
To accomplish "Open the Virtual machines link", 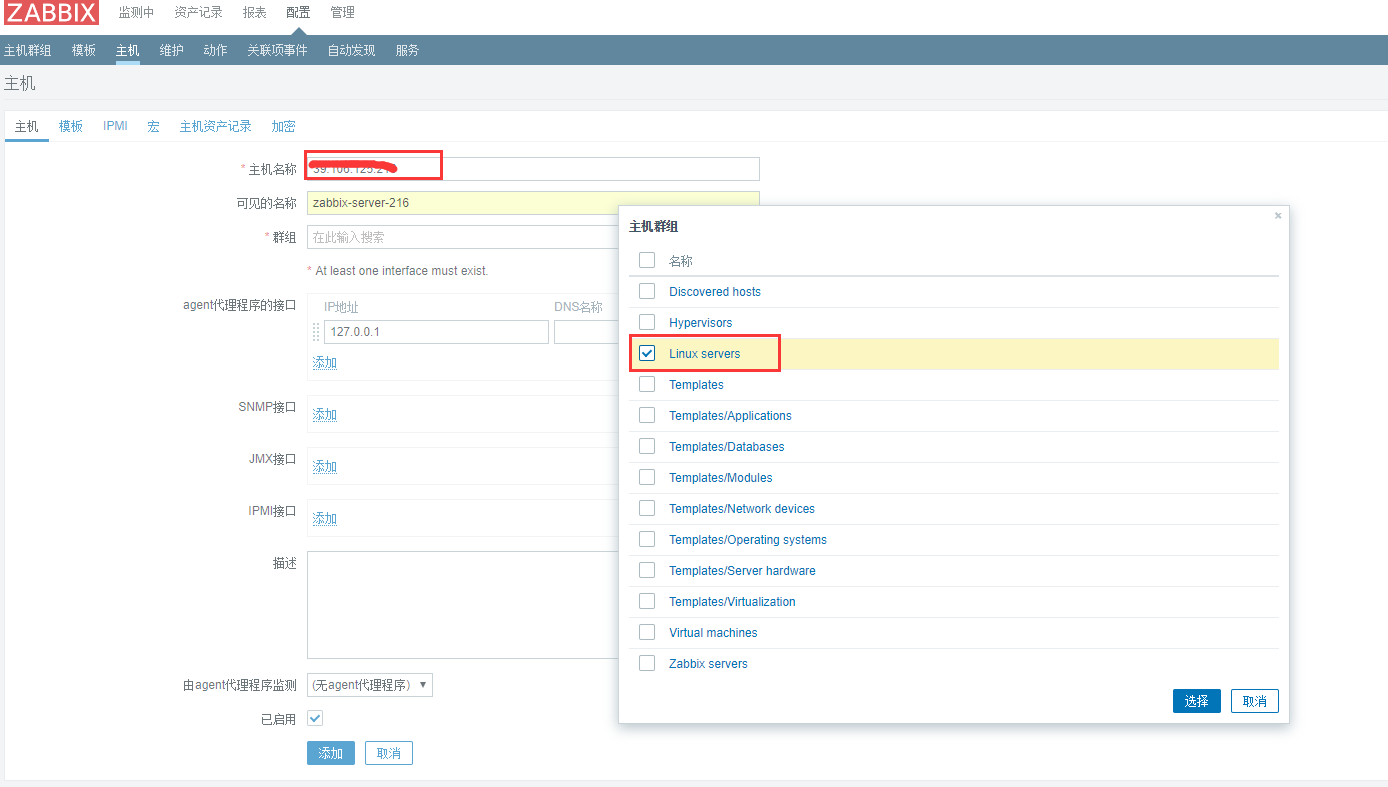I will point(713,633).
